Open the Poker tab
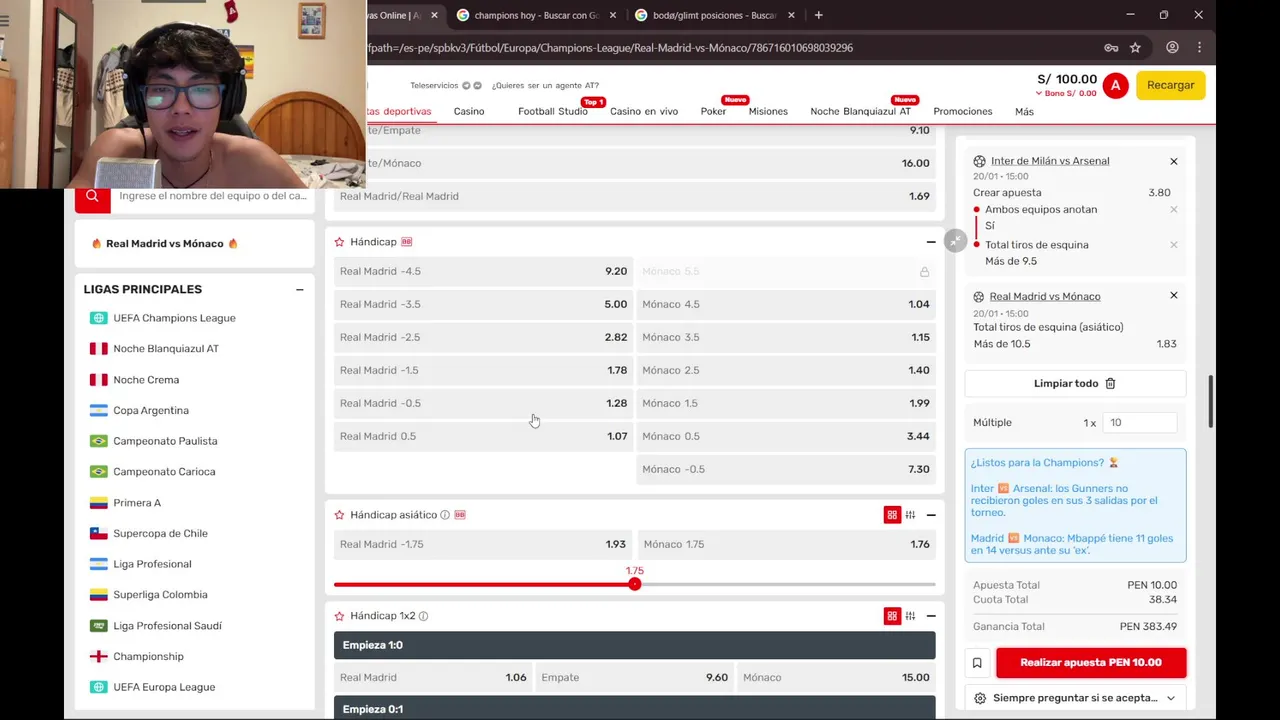 click(713, 111)
